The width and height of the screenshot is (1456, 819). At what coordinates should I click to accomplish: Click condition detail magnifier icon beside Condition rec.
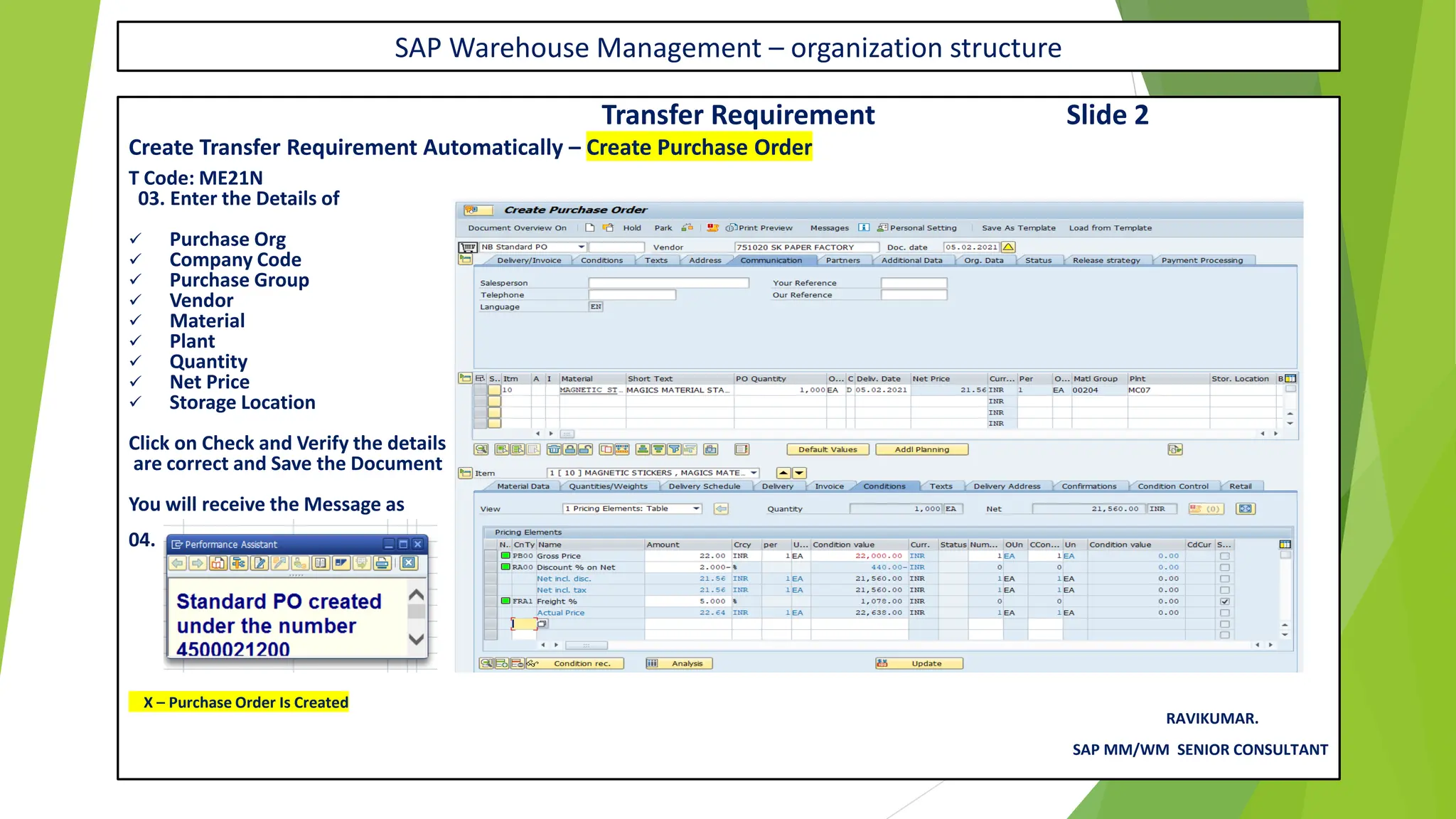[x=486, y=663]
